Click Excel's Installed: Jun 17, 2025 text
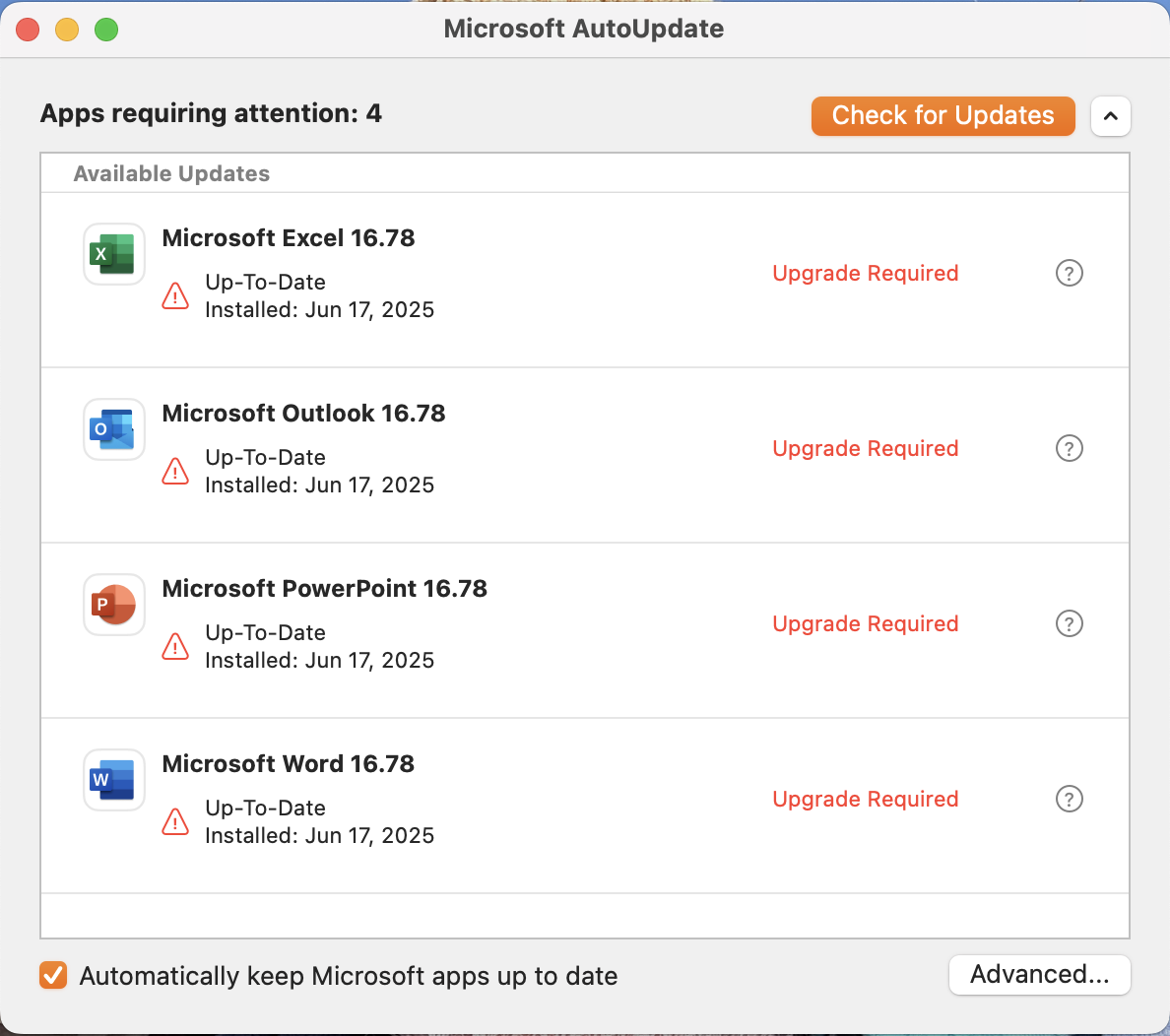The image size is (1170, 1036). point(319,310)
